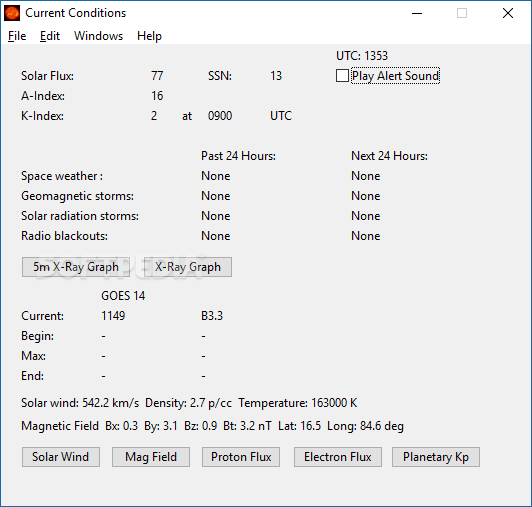Click the A-Index value 16

coord(157,96)
